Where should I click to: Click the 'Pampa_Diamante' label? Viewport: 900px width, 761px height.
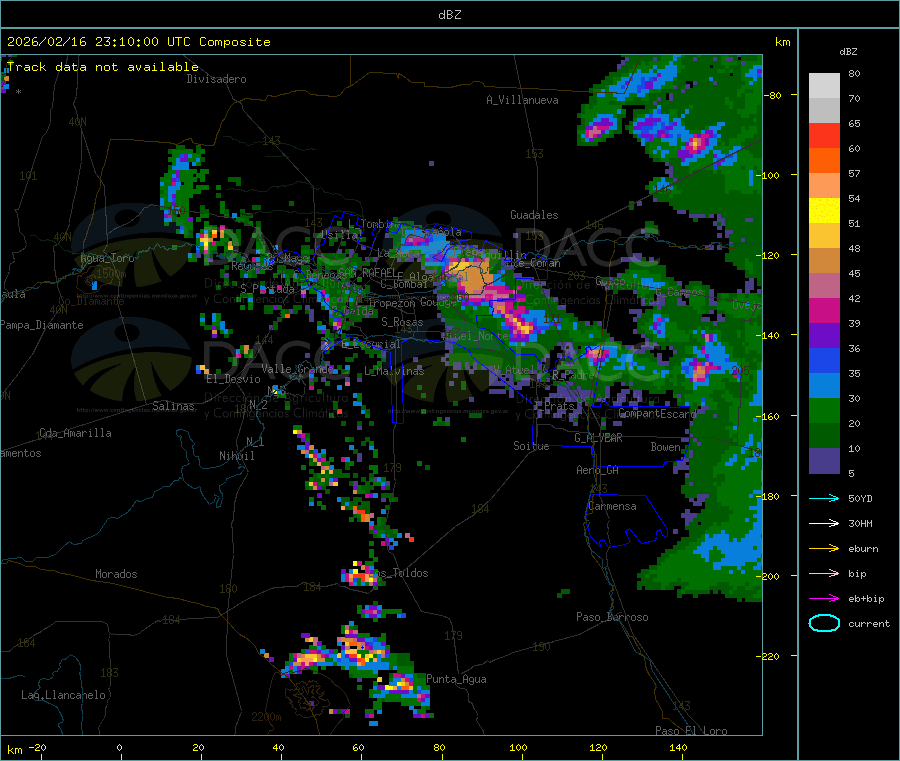tap(42, 325)
